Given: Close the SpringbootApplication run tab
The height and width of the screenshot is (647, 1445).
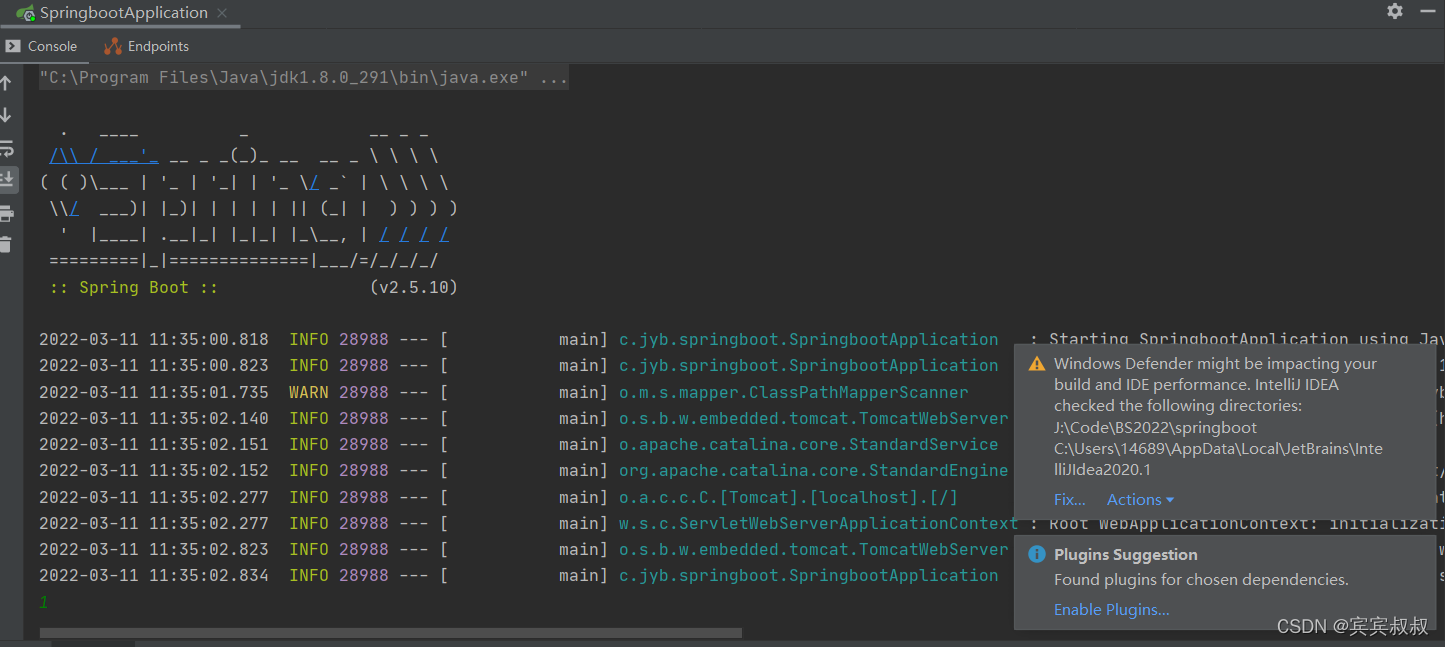Looking at the screenshot, I should [222, 14].
